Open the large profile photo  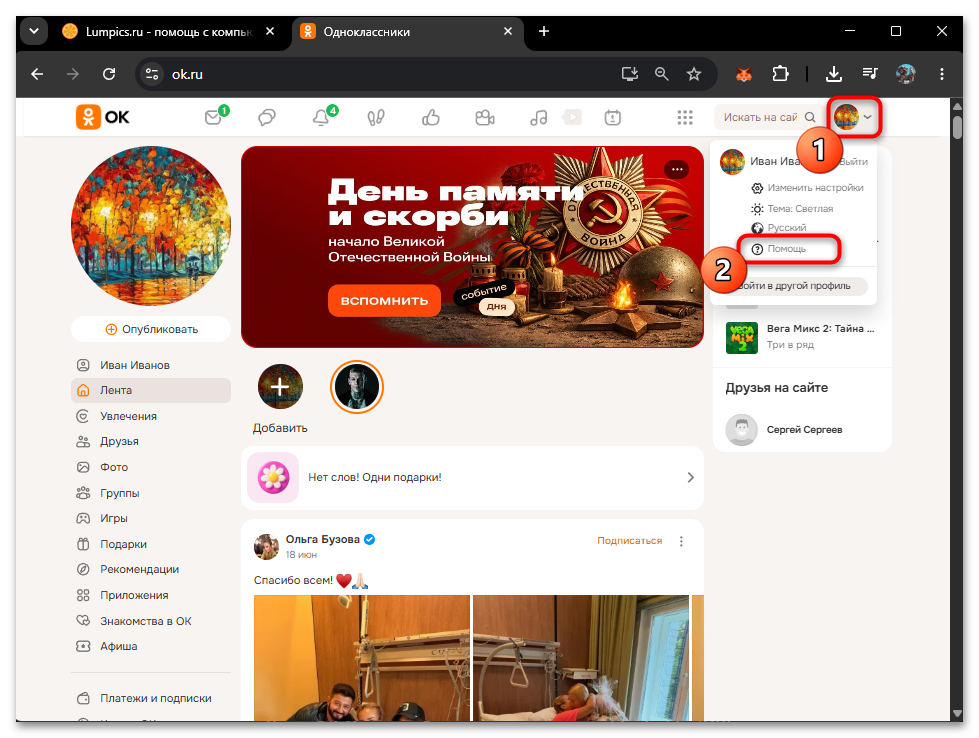(x=151, y=225)
